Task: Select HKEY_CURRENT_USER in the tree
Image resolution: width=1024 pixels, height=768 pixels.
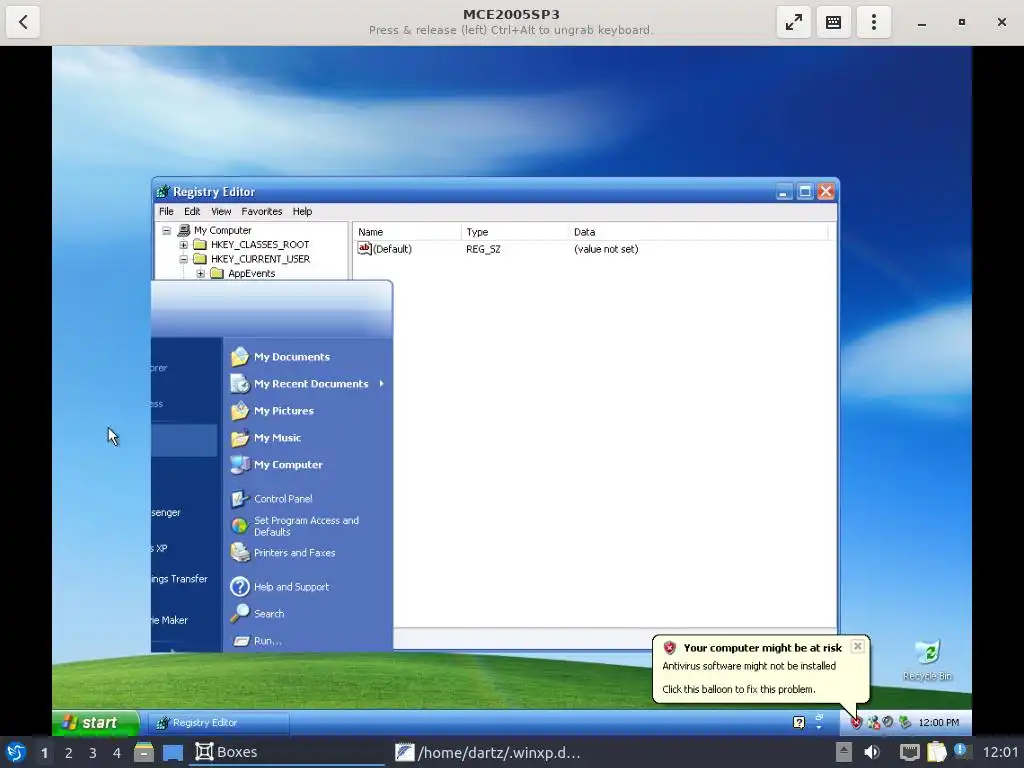Action: 260,259
